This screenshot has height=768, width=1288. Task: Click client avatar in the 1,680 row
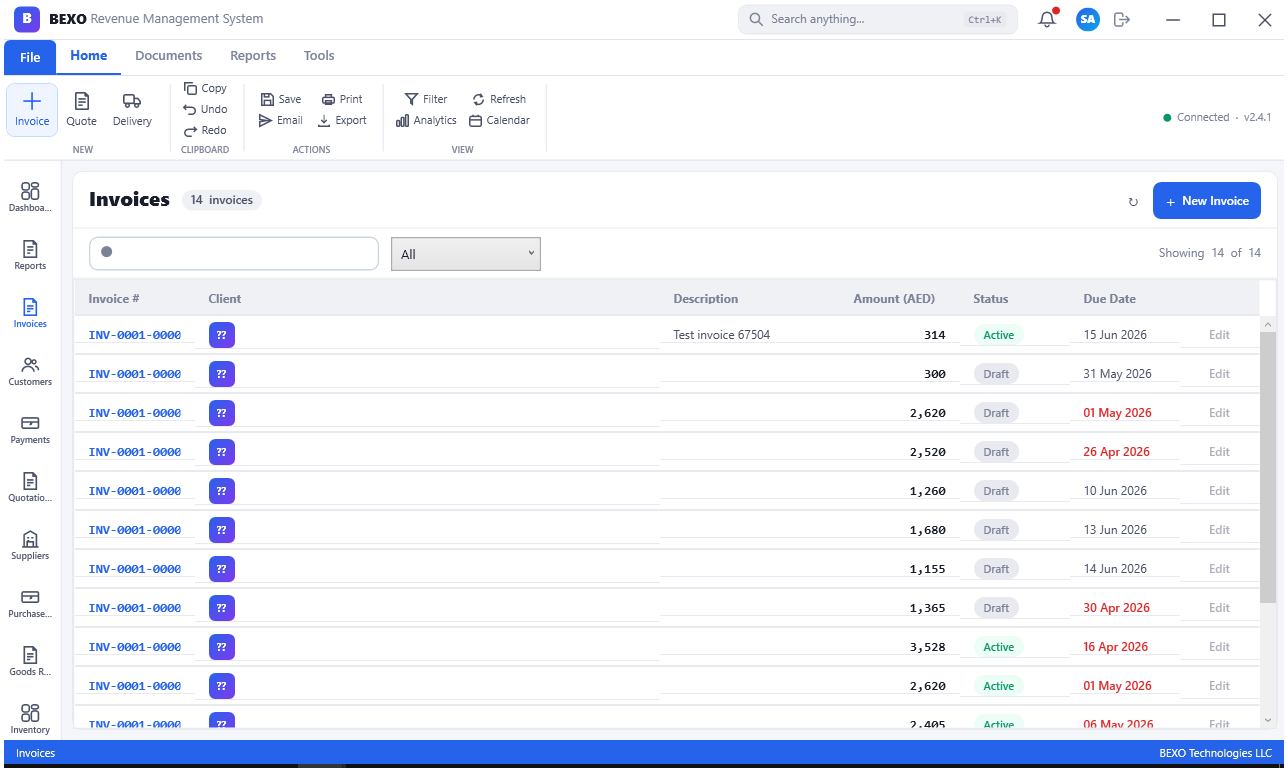pos(222,530)
